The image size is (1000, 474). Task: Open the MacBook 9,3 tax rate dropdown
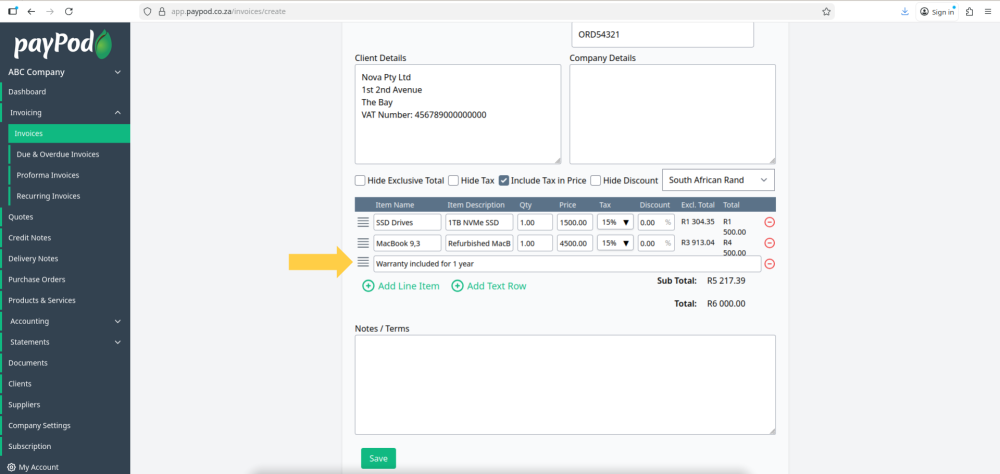615,243
